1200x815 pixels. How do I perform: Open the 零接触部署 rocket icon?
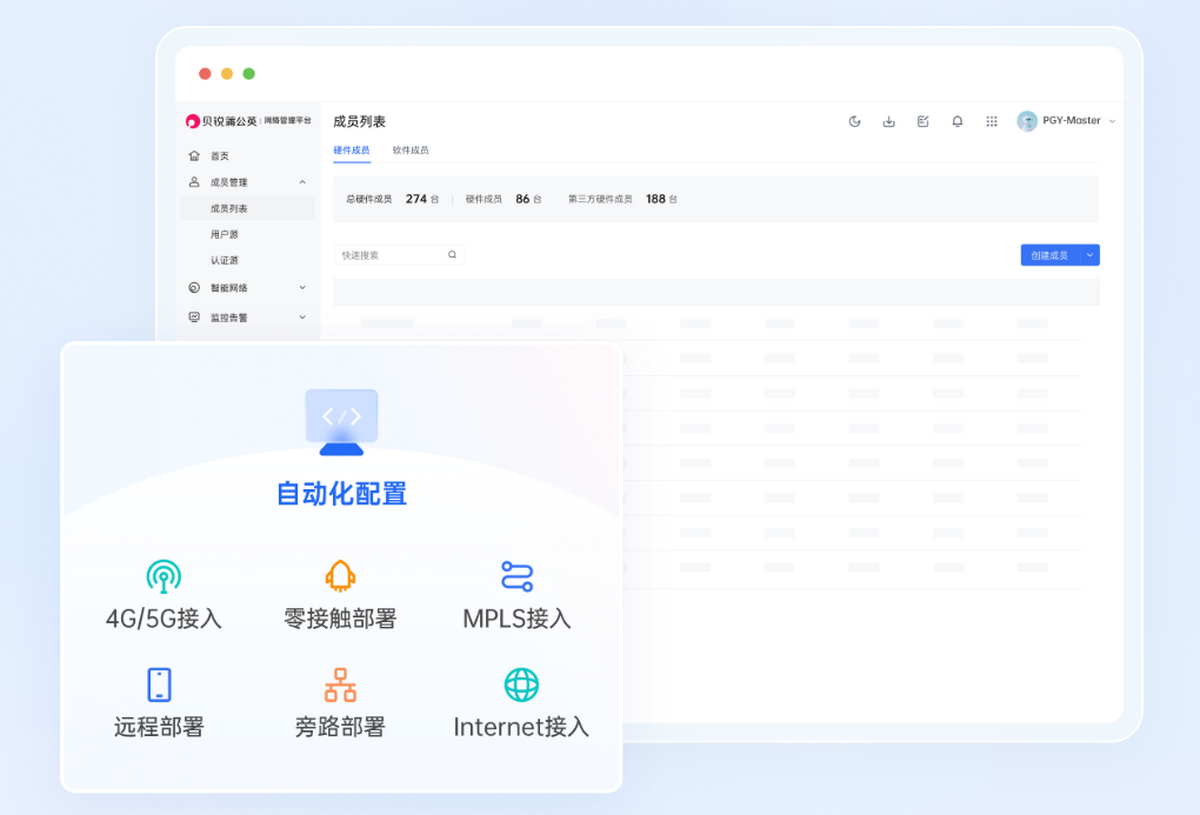340,578
